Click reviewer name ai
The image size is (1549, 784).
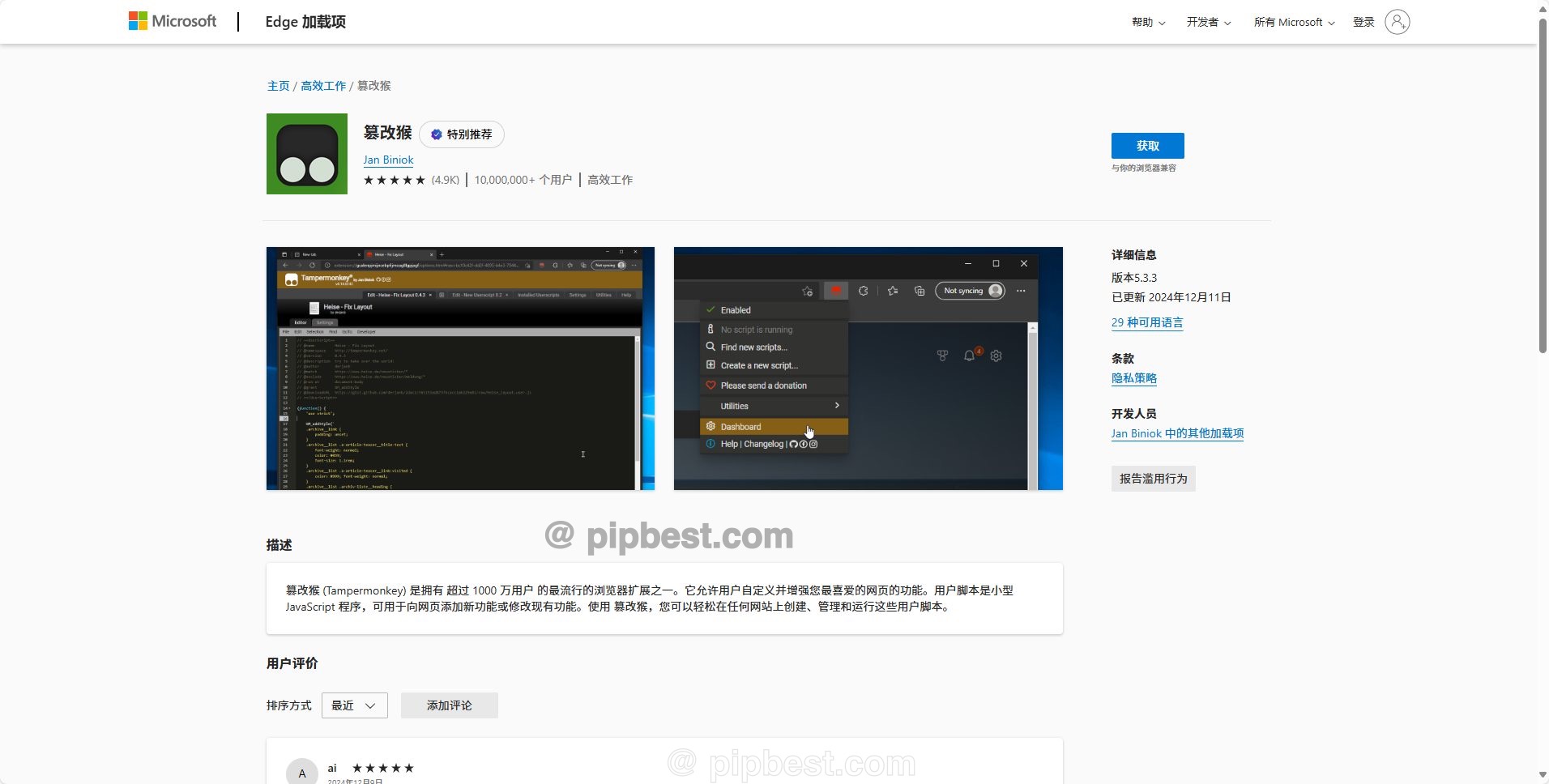(x=332, y=768)
